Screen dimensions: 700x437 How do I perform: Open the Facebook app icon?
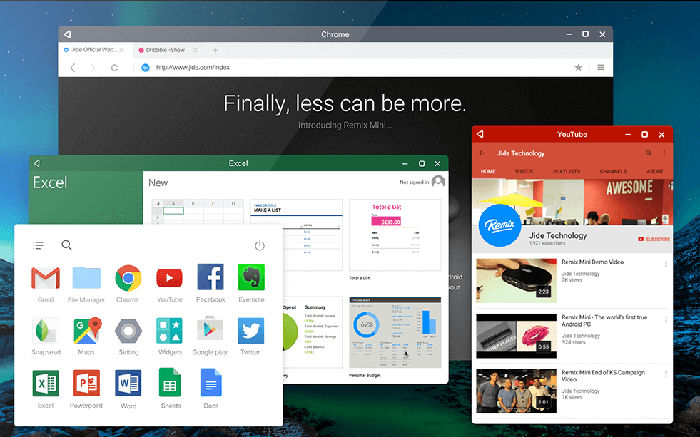click(x=211, y=277)
